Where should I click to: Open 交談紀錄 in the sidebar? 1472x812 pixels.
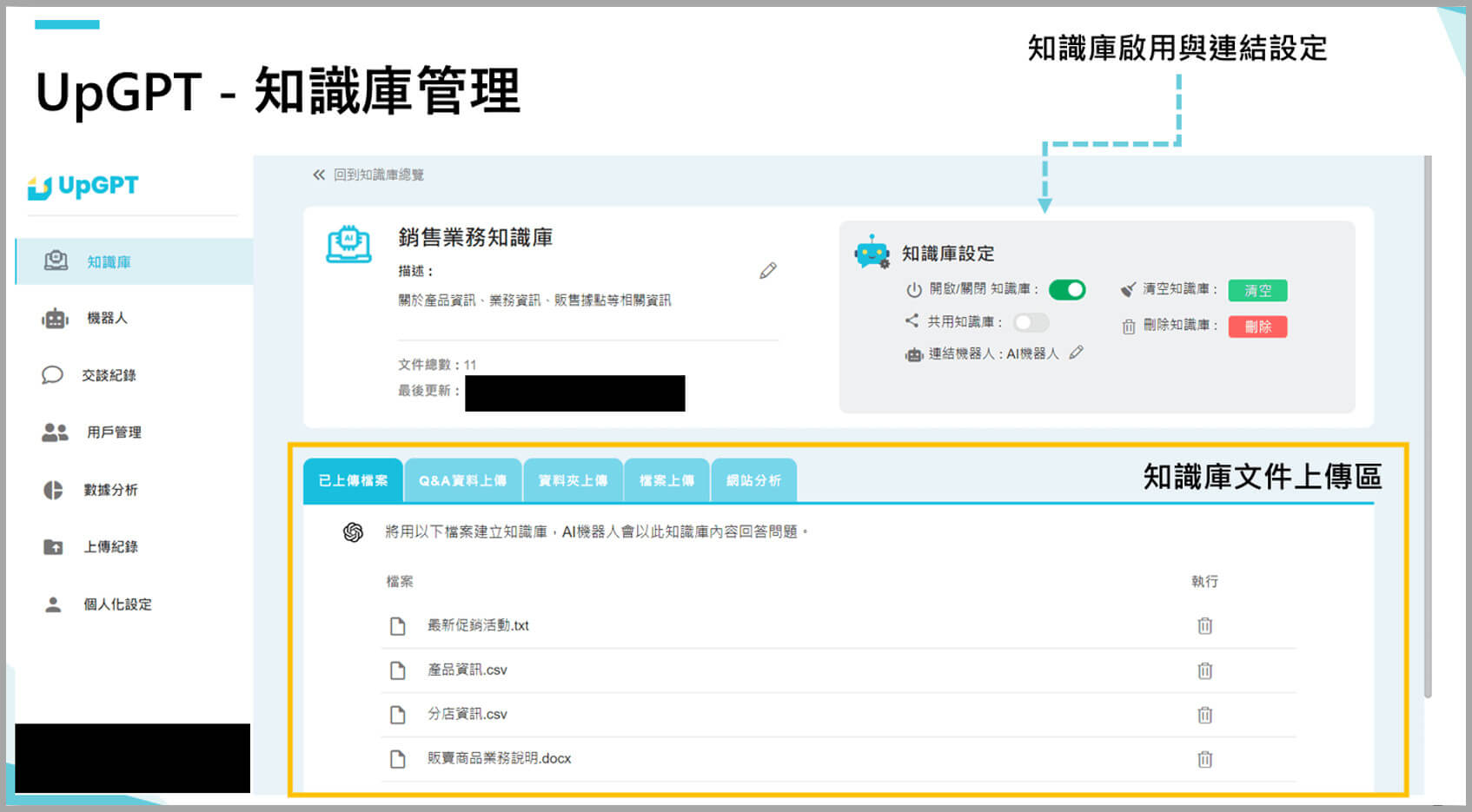pos(108,375)
